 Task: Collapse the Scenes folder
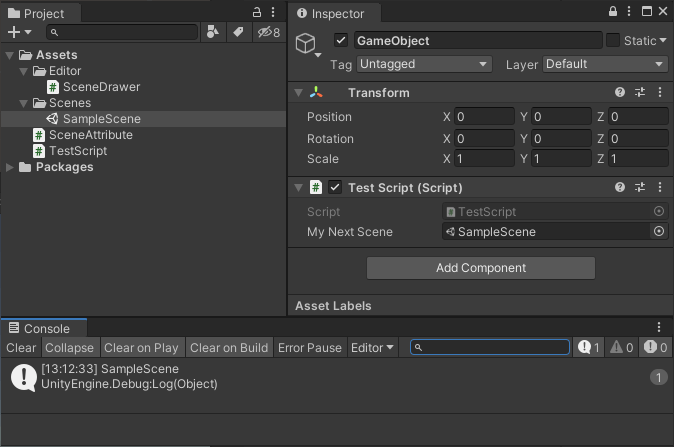[x=24, y=103]
